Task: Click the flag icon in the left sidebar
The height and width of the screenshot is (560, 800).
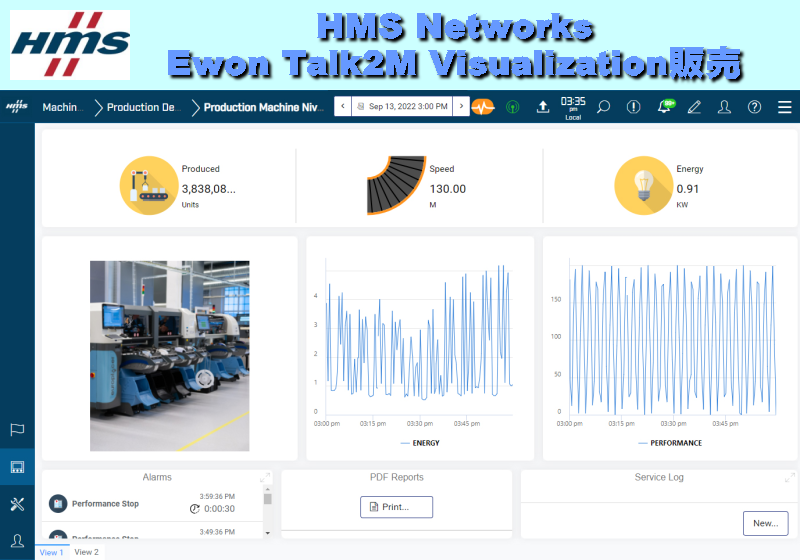Action: point(17,429)
